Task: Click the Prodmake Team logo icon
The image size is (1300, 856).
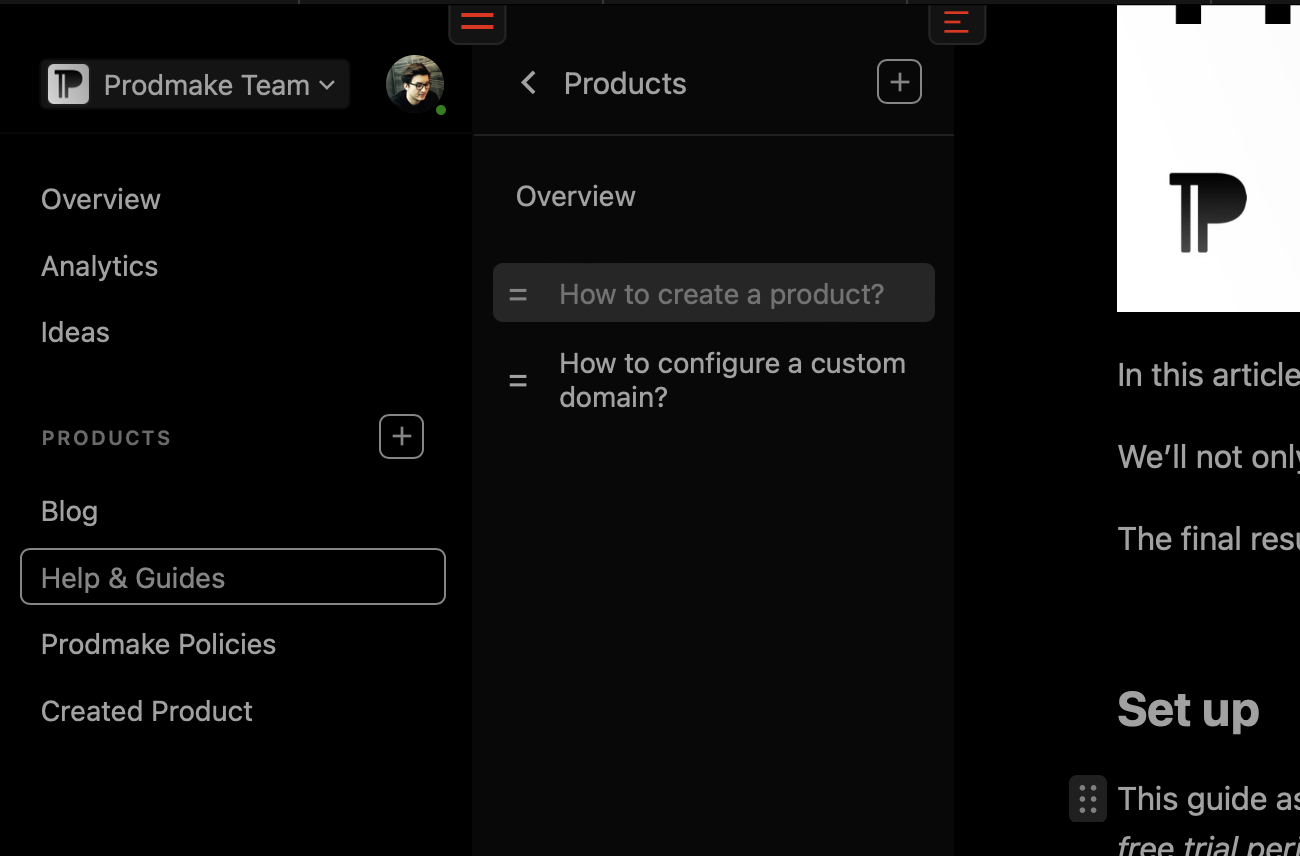Action: click(x=69, y=85)
